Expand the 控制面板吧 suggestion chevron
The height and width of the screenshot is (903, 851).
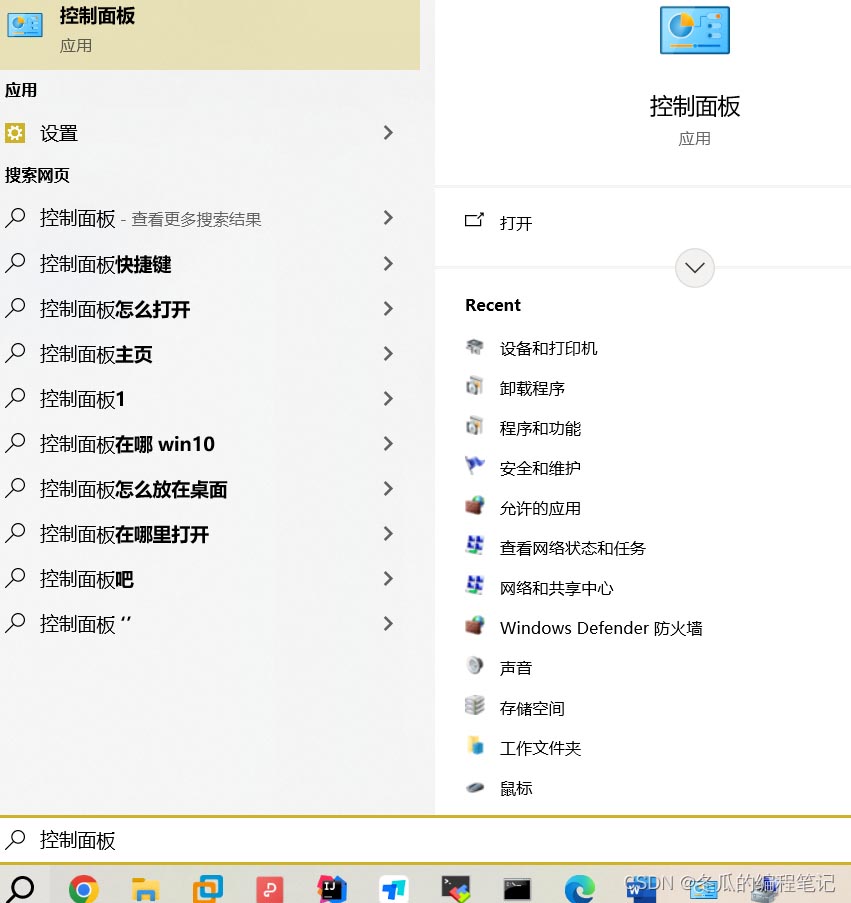pos(389,579)
